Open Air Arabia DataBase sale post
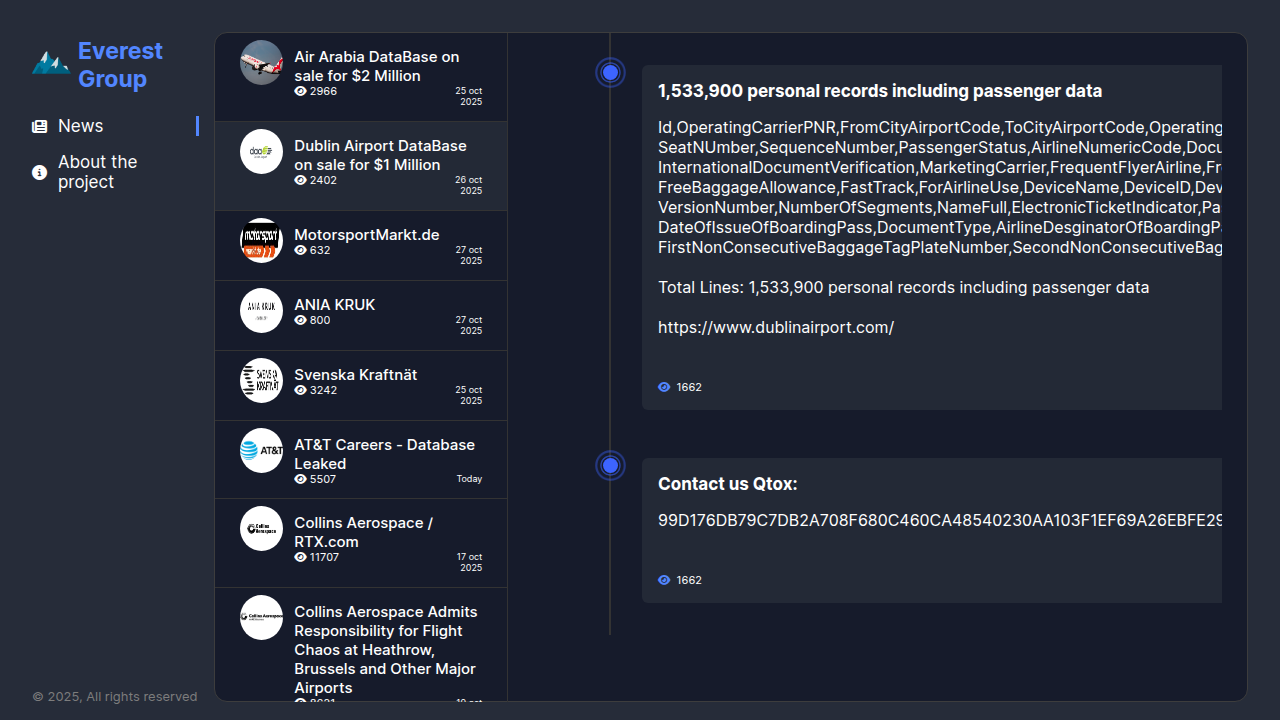1280x720 pixels. 377,66
